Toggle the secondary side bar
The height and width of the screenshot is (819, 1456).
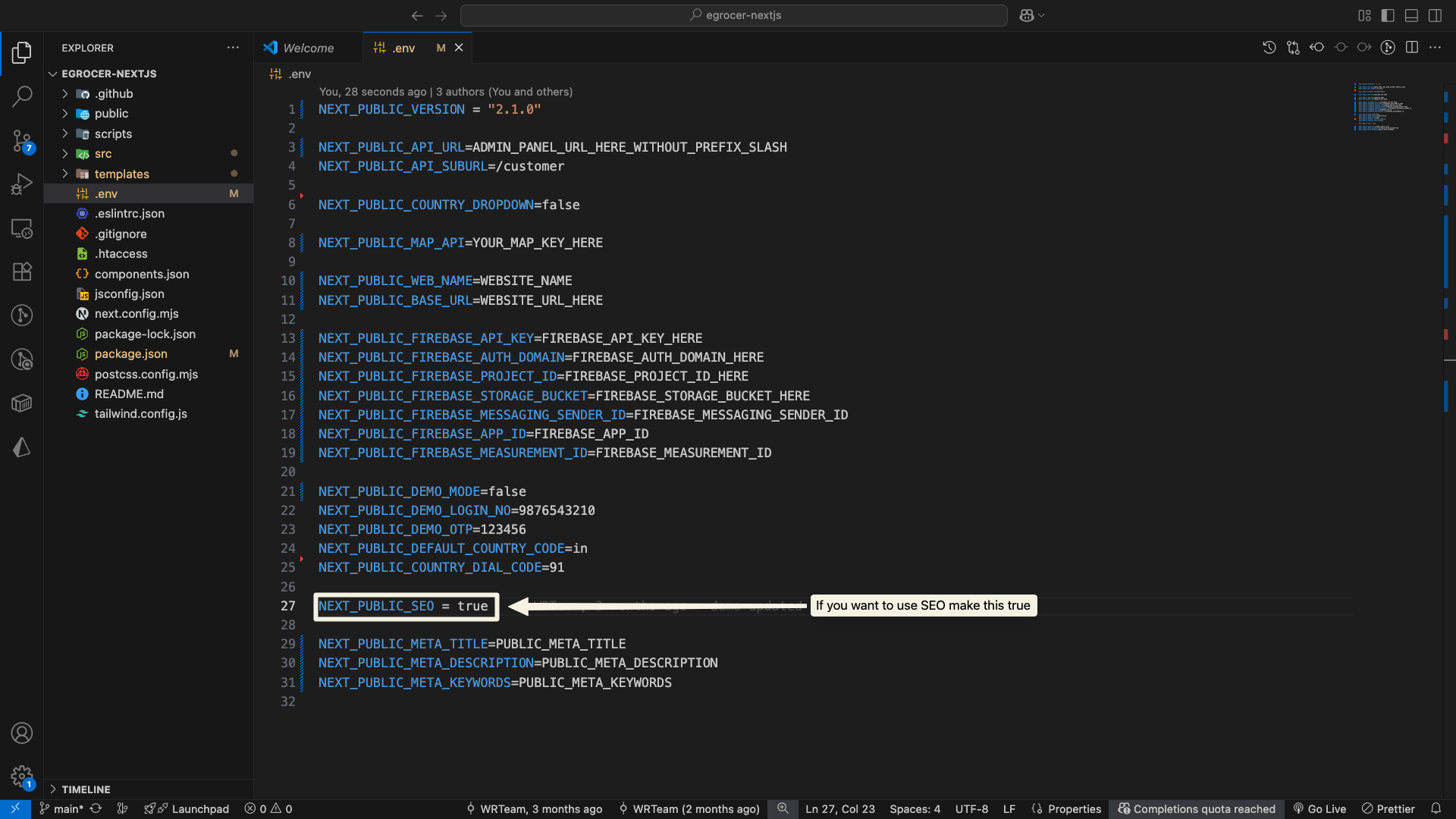click(x=1435, y=15)
